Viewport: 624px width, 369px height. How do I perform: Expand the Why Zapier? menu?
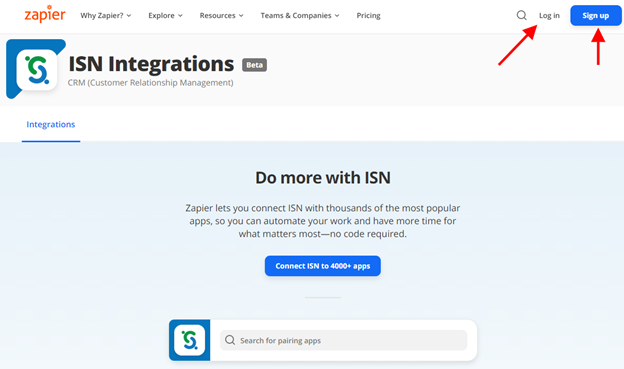[x=106, y=16]
